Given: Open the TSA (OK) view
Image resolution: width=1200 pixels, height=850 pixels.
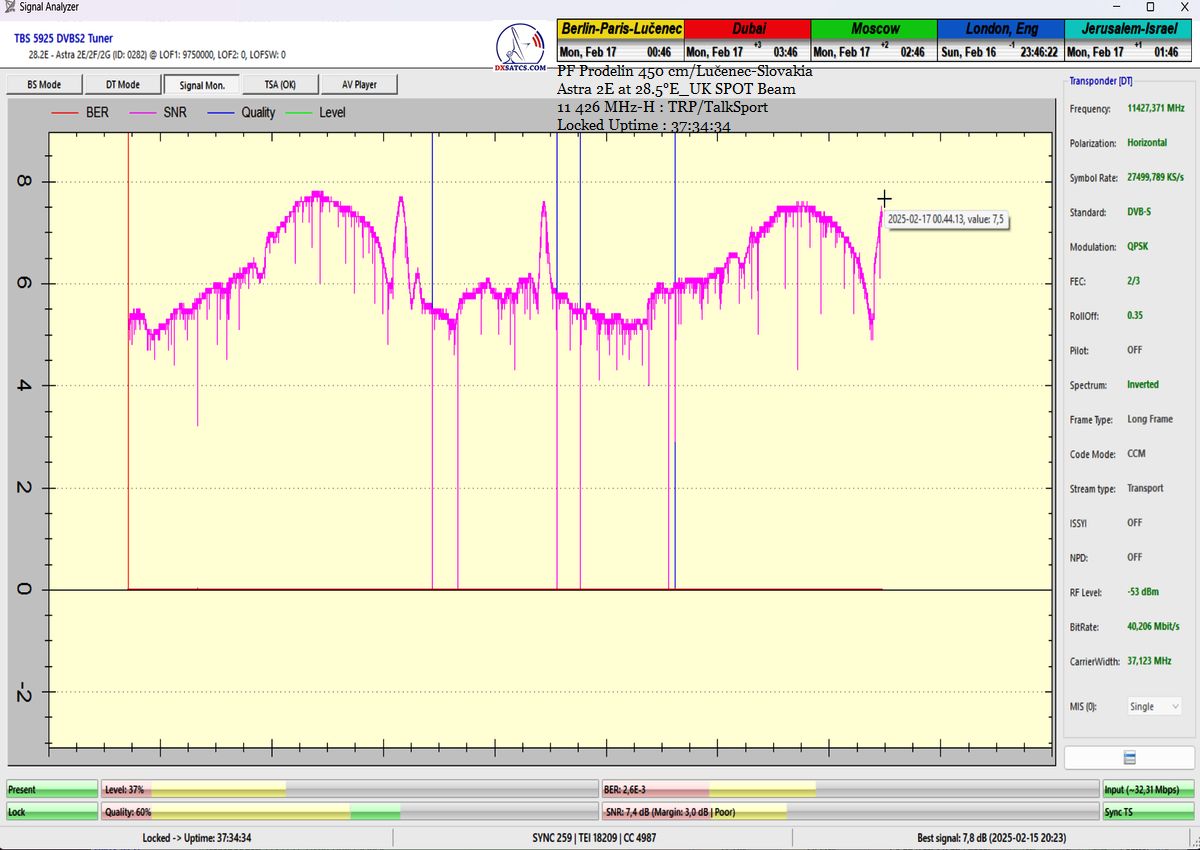Looking at the screenshot, I should tap(279, 85).
